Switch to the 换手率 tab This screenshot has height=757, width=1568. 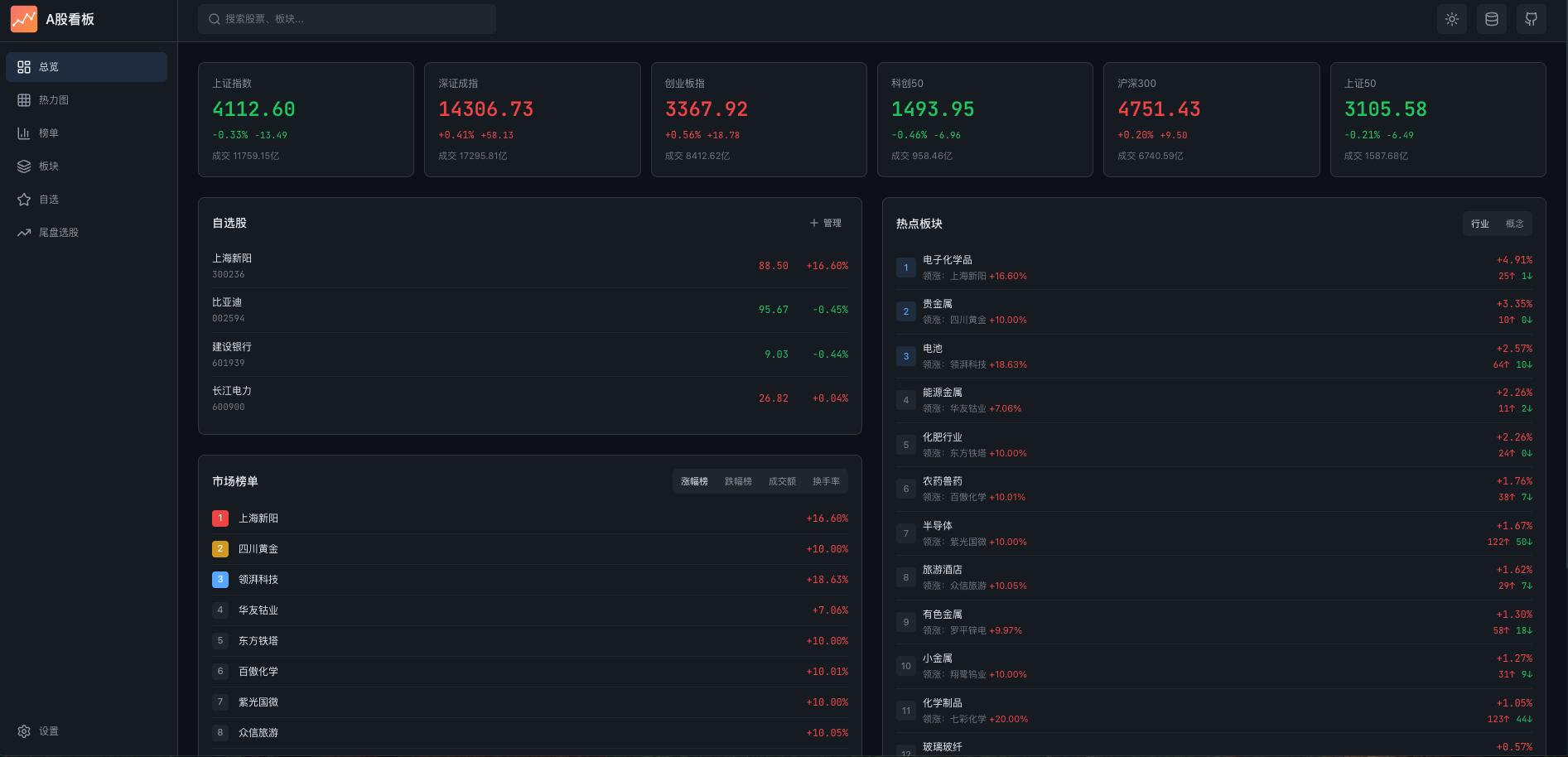(826, 481)
